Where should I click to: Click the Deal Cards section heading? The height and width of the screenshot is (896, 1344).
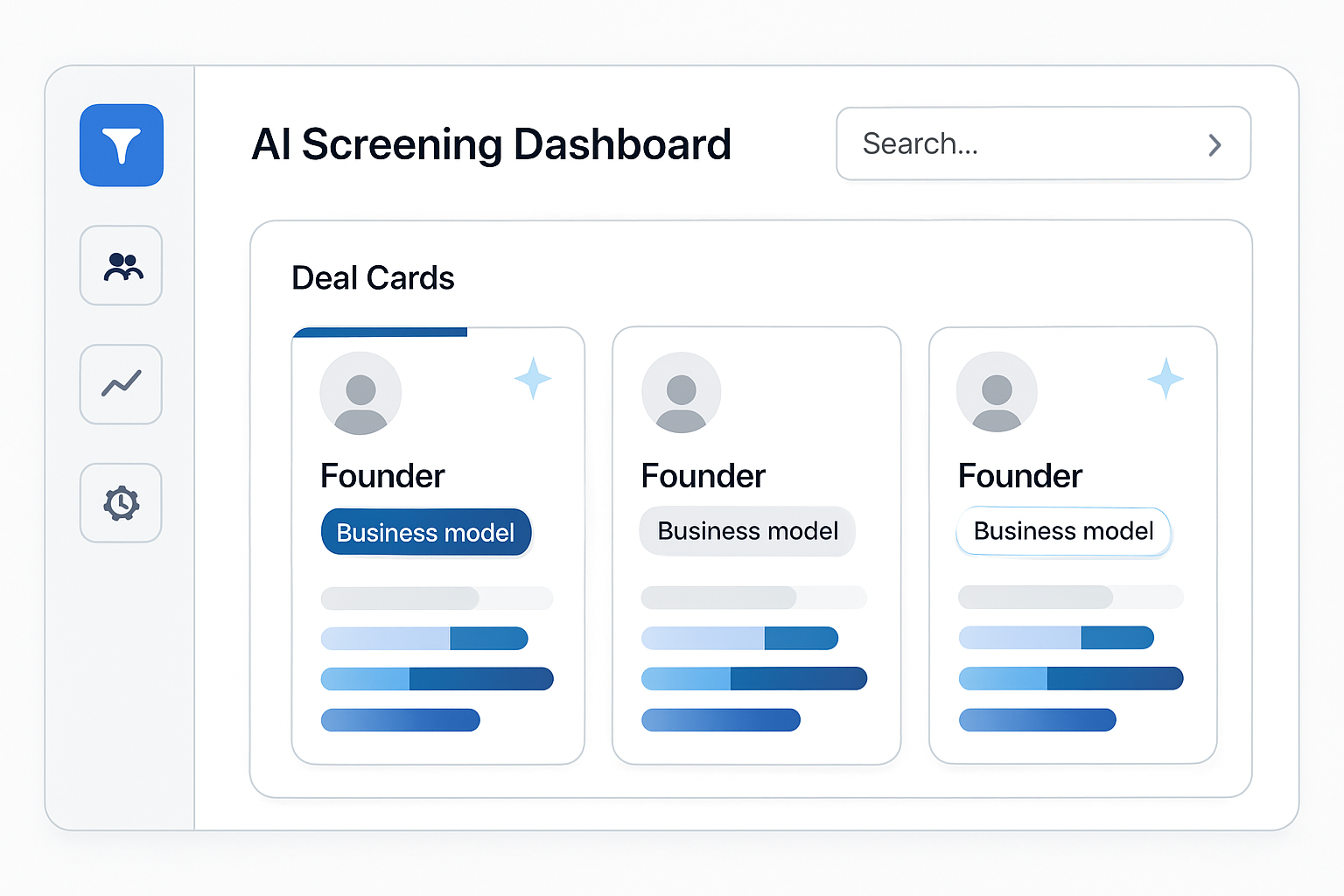point(373,278)
